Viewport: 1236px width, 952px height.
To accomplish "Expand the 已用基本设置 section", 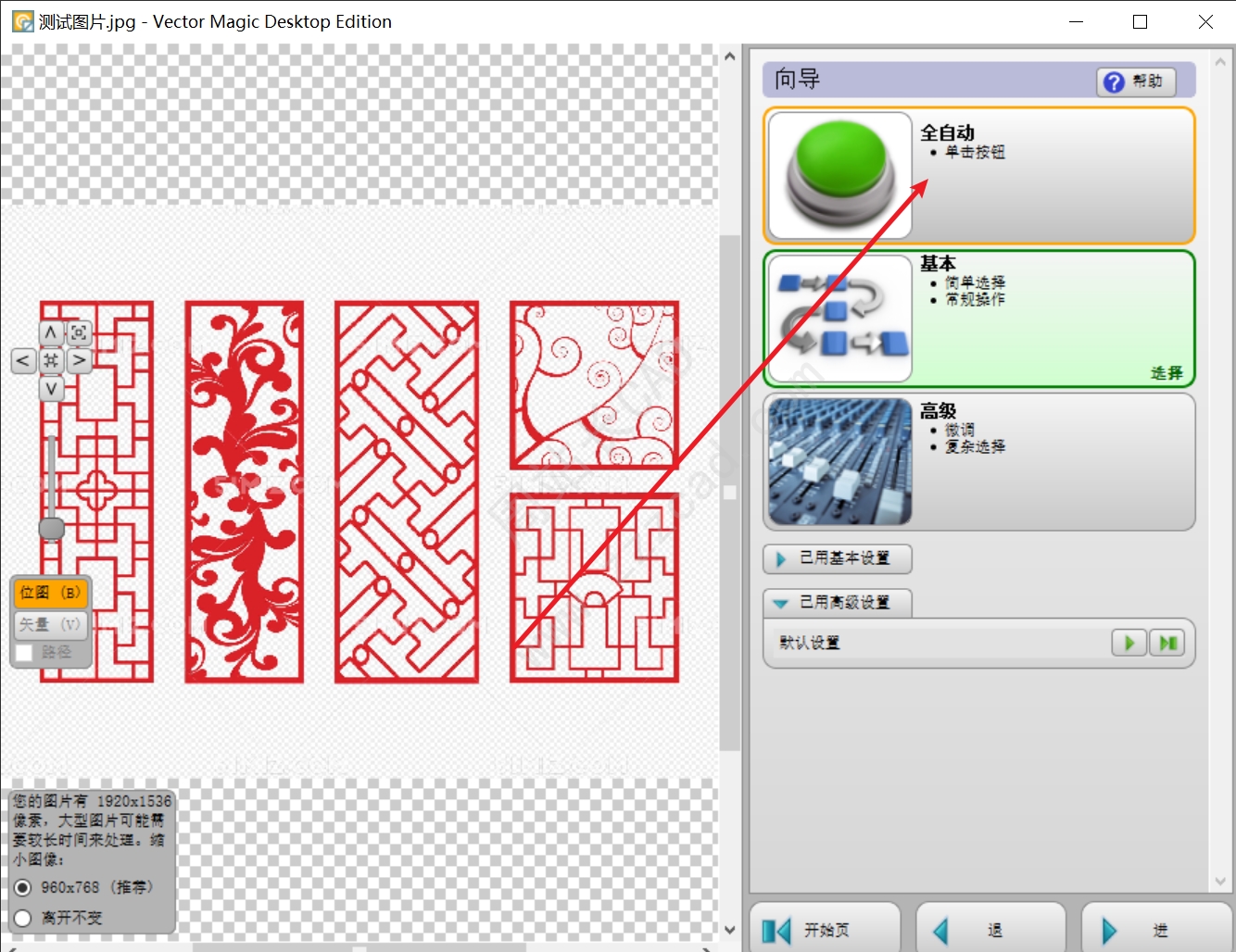I will (x=837, y=558).
